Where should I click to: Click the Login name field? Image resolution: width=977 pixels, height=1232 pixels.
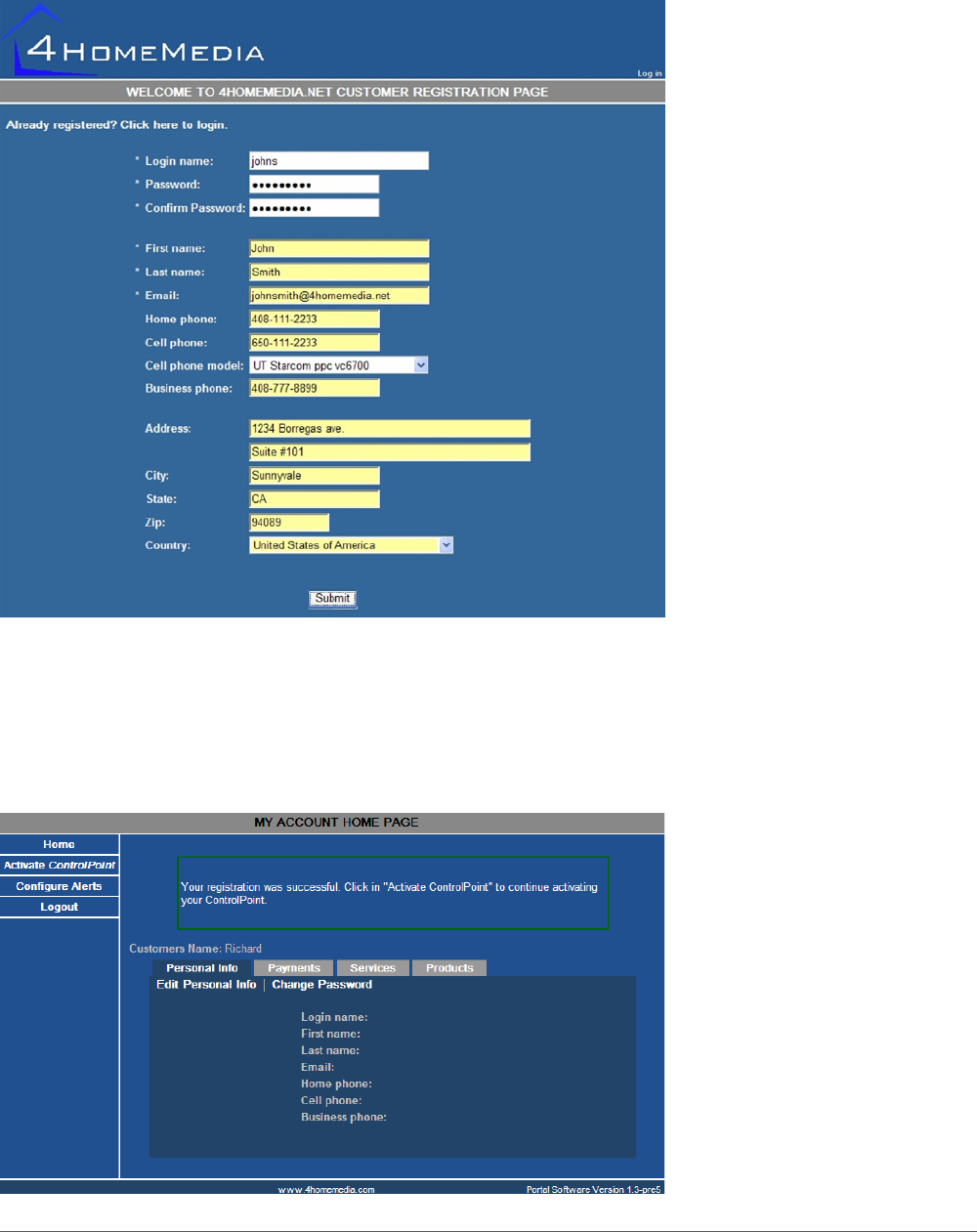(339, 161)
